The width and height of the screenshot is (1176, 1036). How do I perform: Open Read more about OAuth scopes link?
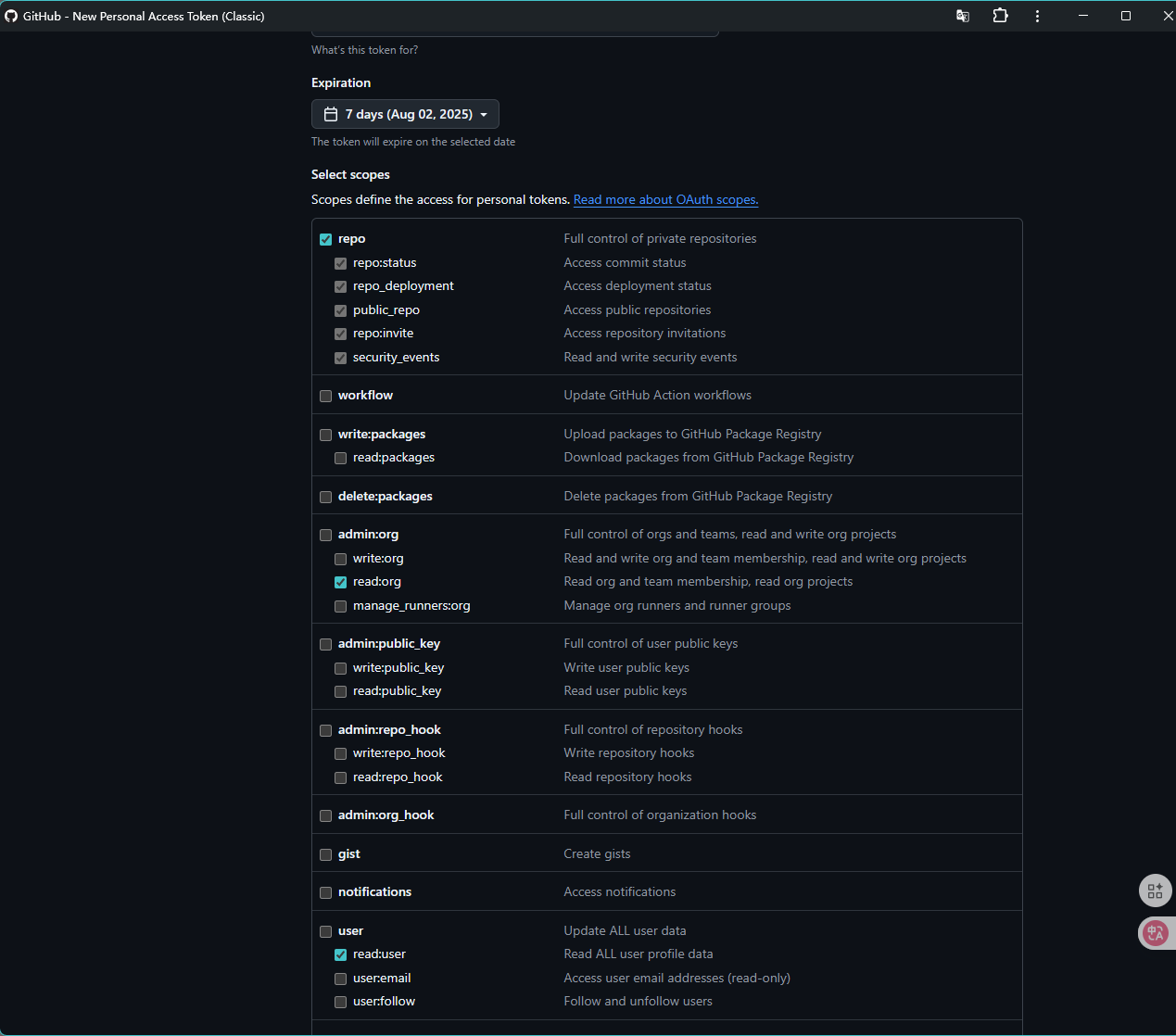point(665,199)
